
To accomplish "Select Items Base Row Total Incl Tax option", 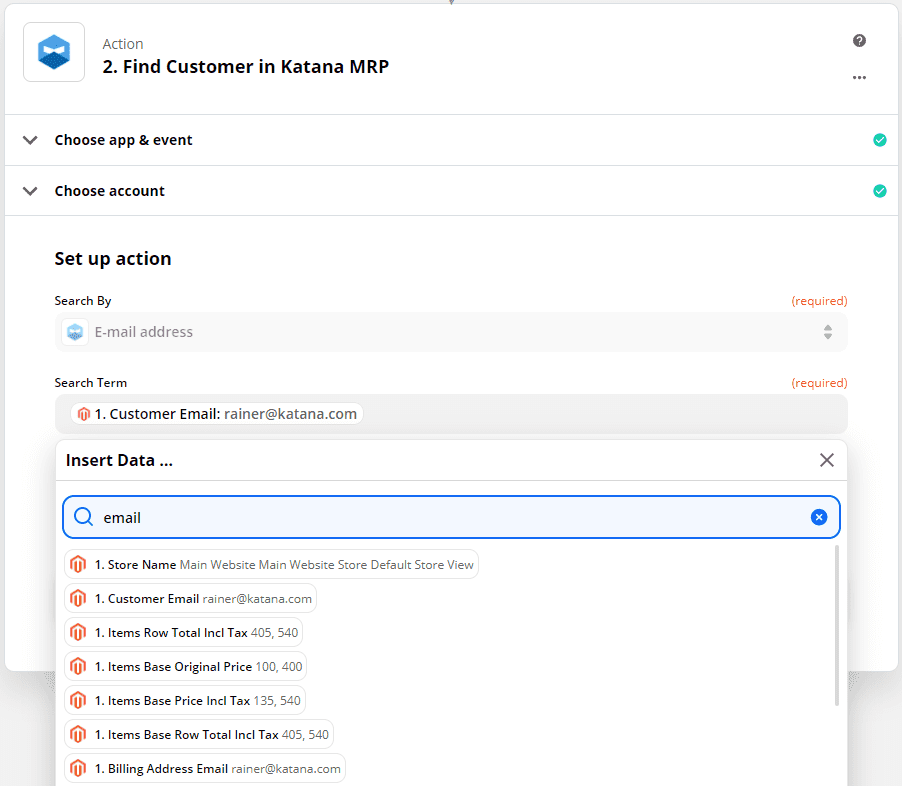I will click(199, 734).
